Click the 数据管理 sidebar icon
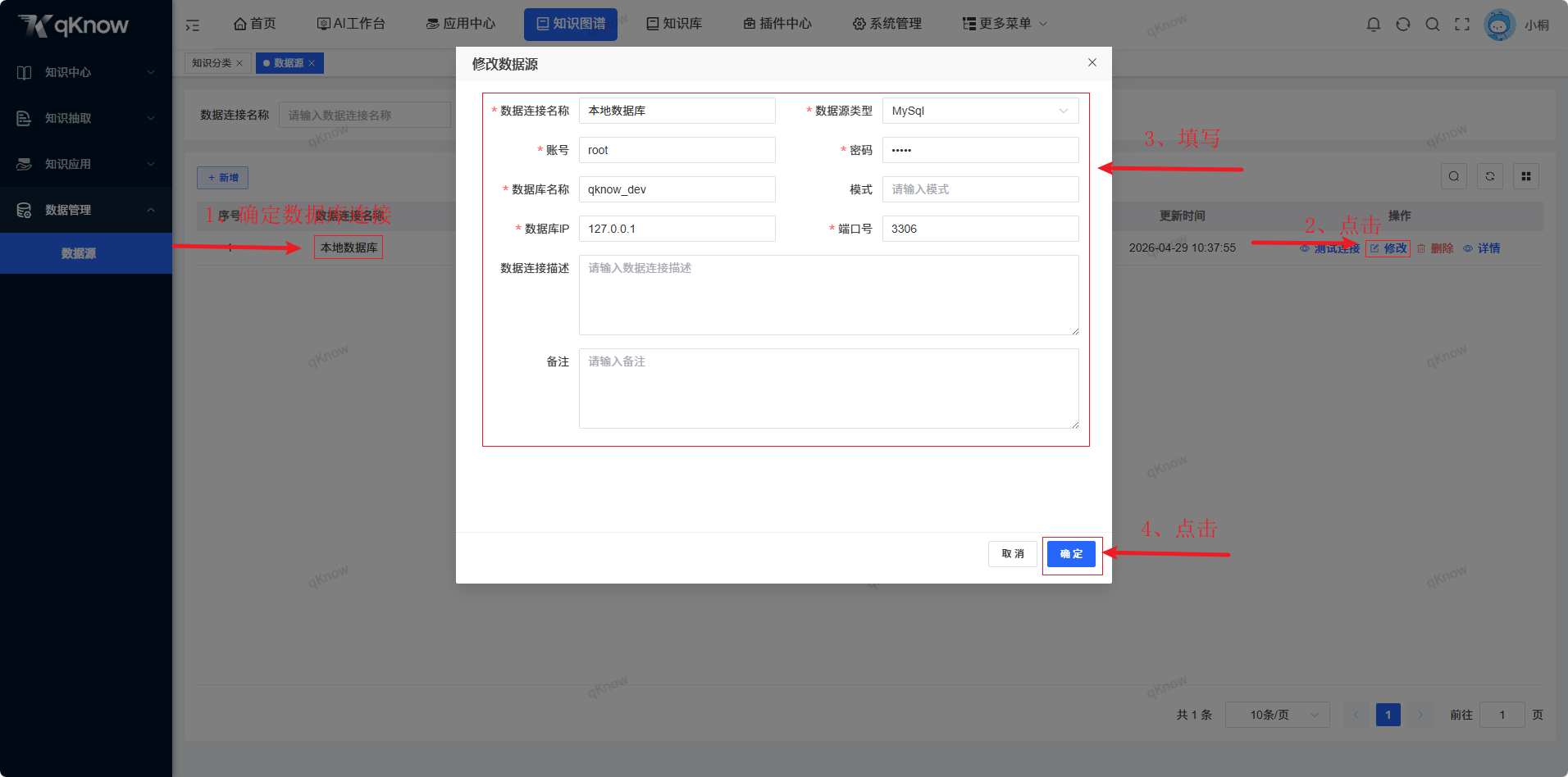Screen dimensions: 1568x777 pos(25,210)
